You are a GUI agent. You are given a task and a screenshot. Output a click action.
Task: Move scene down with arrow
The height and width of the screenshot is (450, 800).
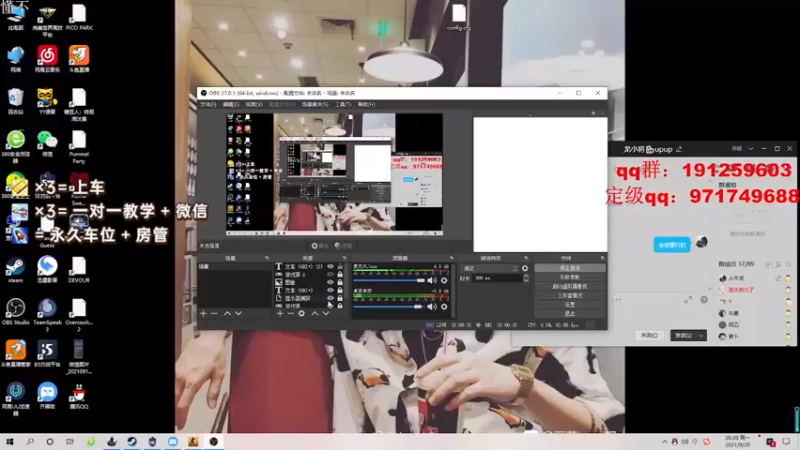[x=238, y=313]
